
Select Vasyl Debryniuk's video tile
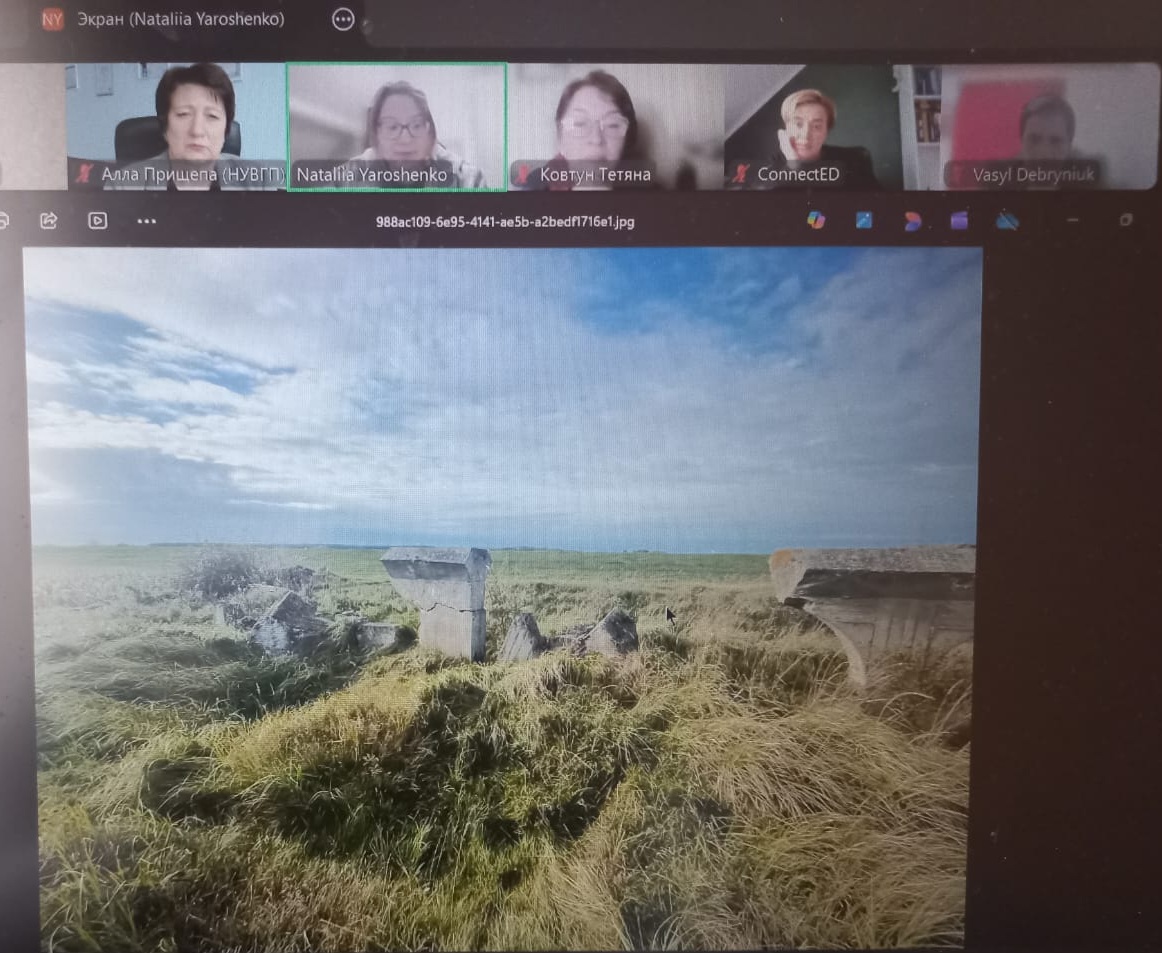pos(1028,125)
